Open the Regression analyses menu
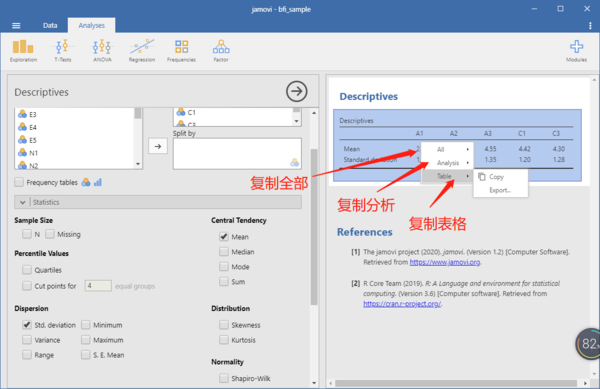 point(142,51)
